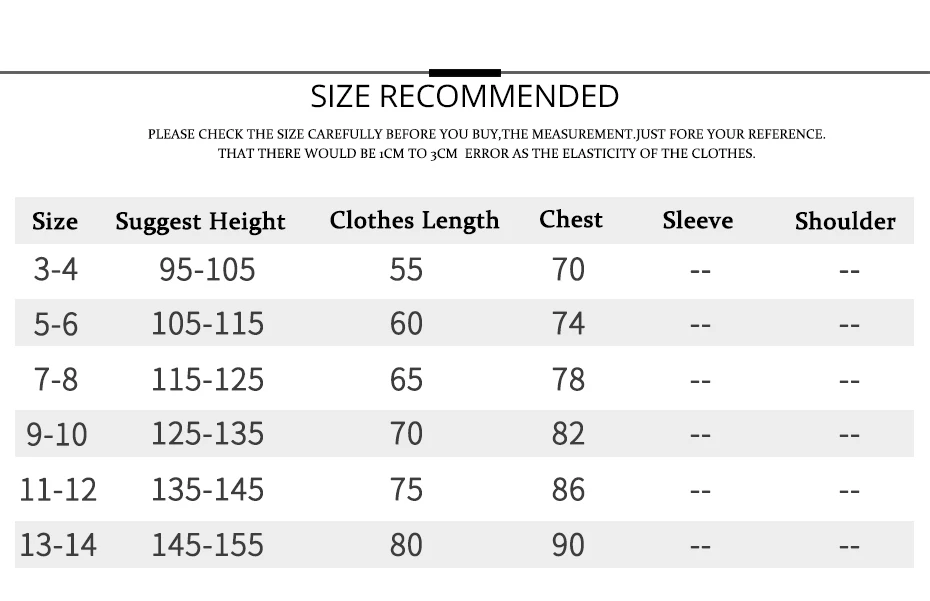Click the 9-10 size row label
Viewport: 930px width, 601px height.
coord(57,434)
